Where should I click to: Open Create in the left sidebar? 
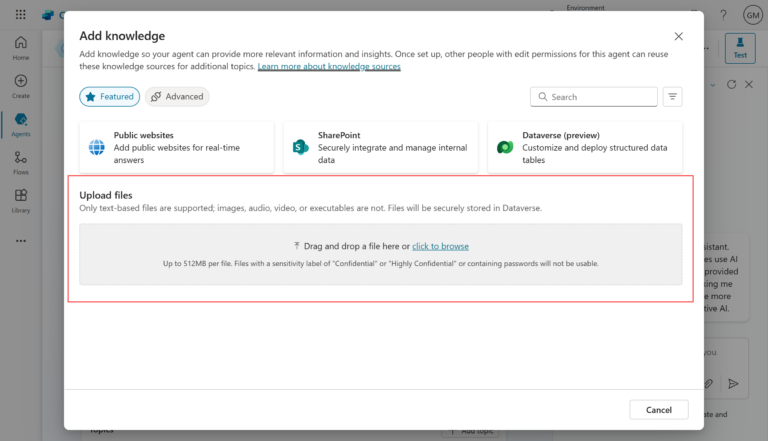[x=21, y=86]
